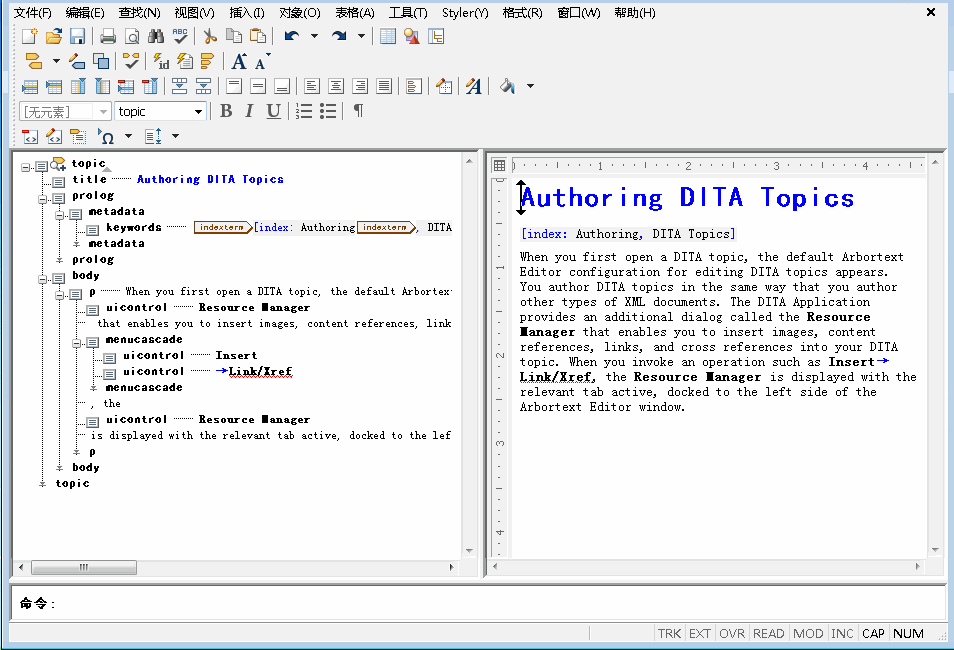Toggle Italic formatting
This screenshot has width=954, height=650.
coord(249,111)
